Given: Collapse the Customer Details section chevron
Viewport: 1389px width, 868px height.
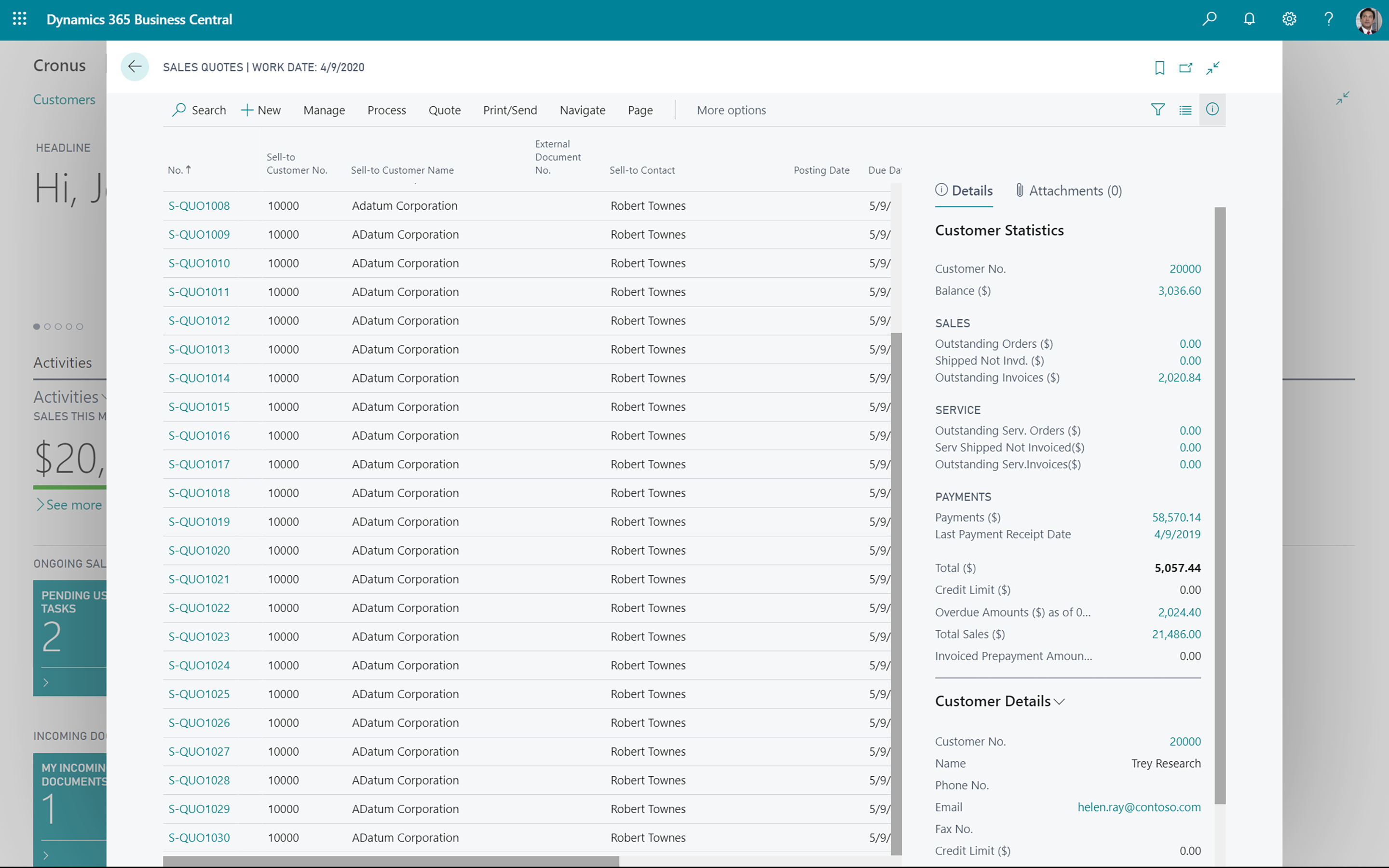Looking at the screenshot, I should (1060, 701).
